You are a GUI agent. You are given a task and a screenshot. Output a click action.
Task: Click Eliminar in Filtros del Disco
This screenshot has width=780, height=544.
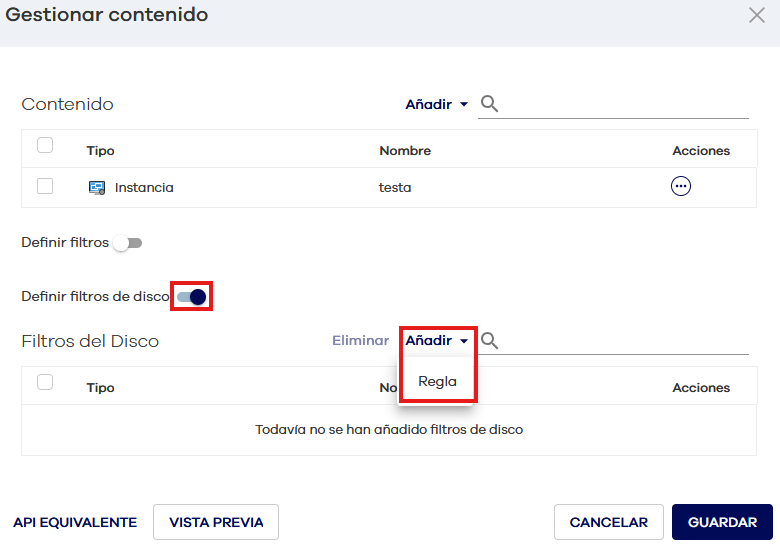(360, 341)
